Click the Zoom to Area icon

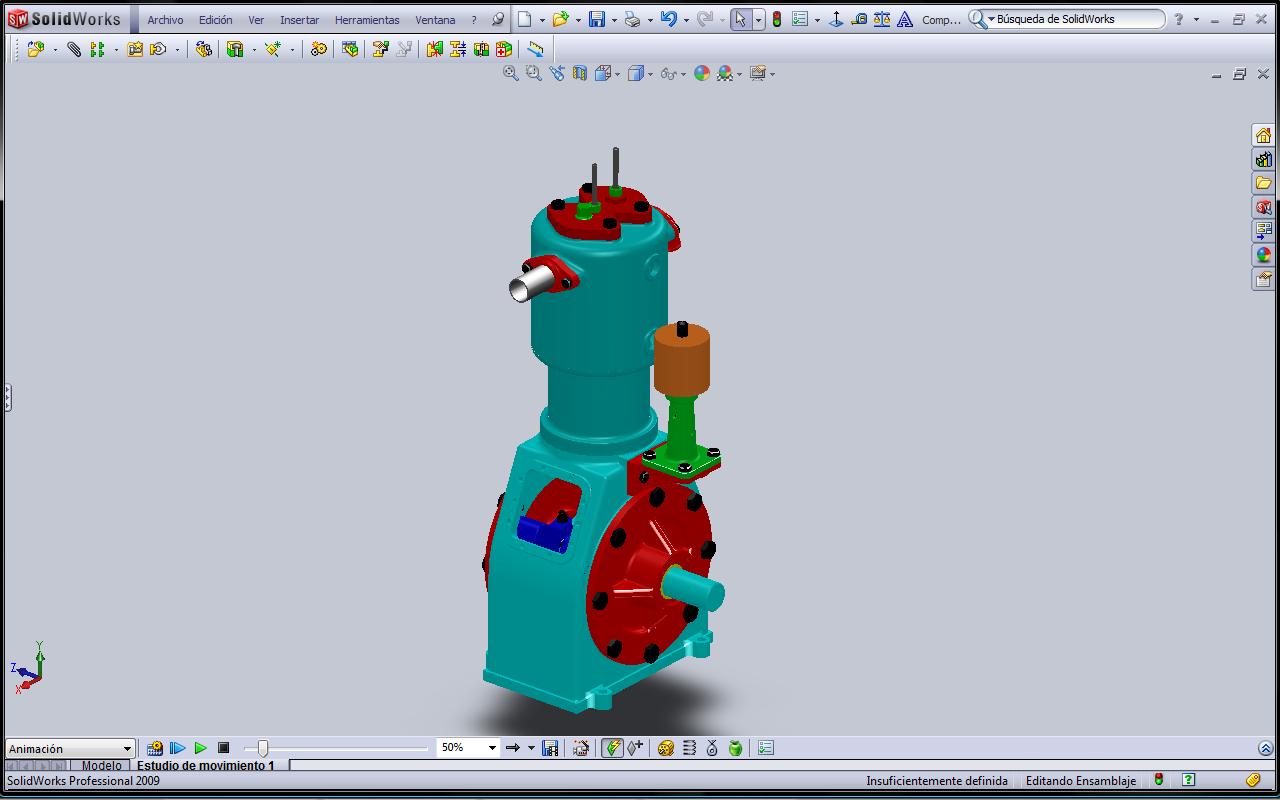pos(533,73)
